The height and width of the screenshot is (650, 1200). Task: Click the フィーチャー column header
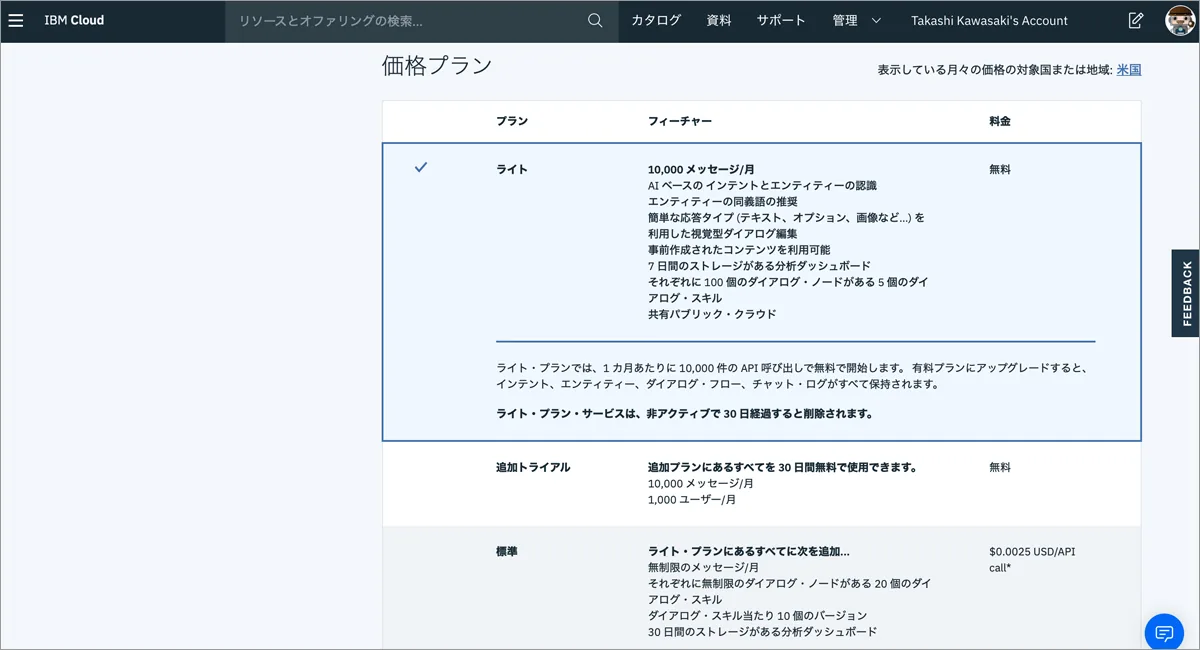tap(680, 121)
